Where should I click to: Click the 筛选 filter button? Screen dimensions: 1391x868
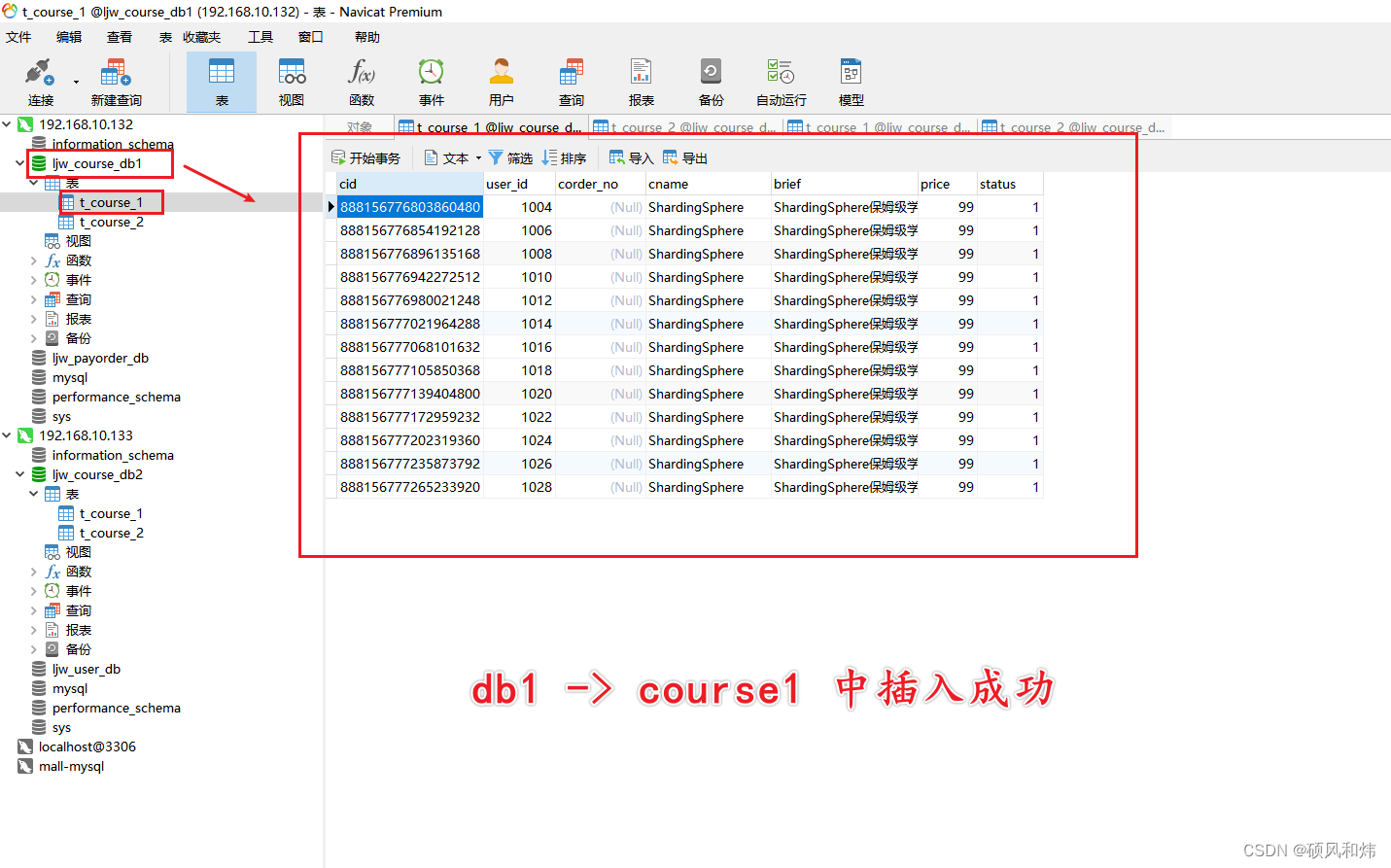pyautogui.click(x=510, y=157)
